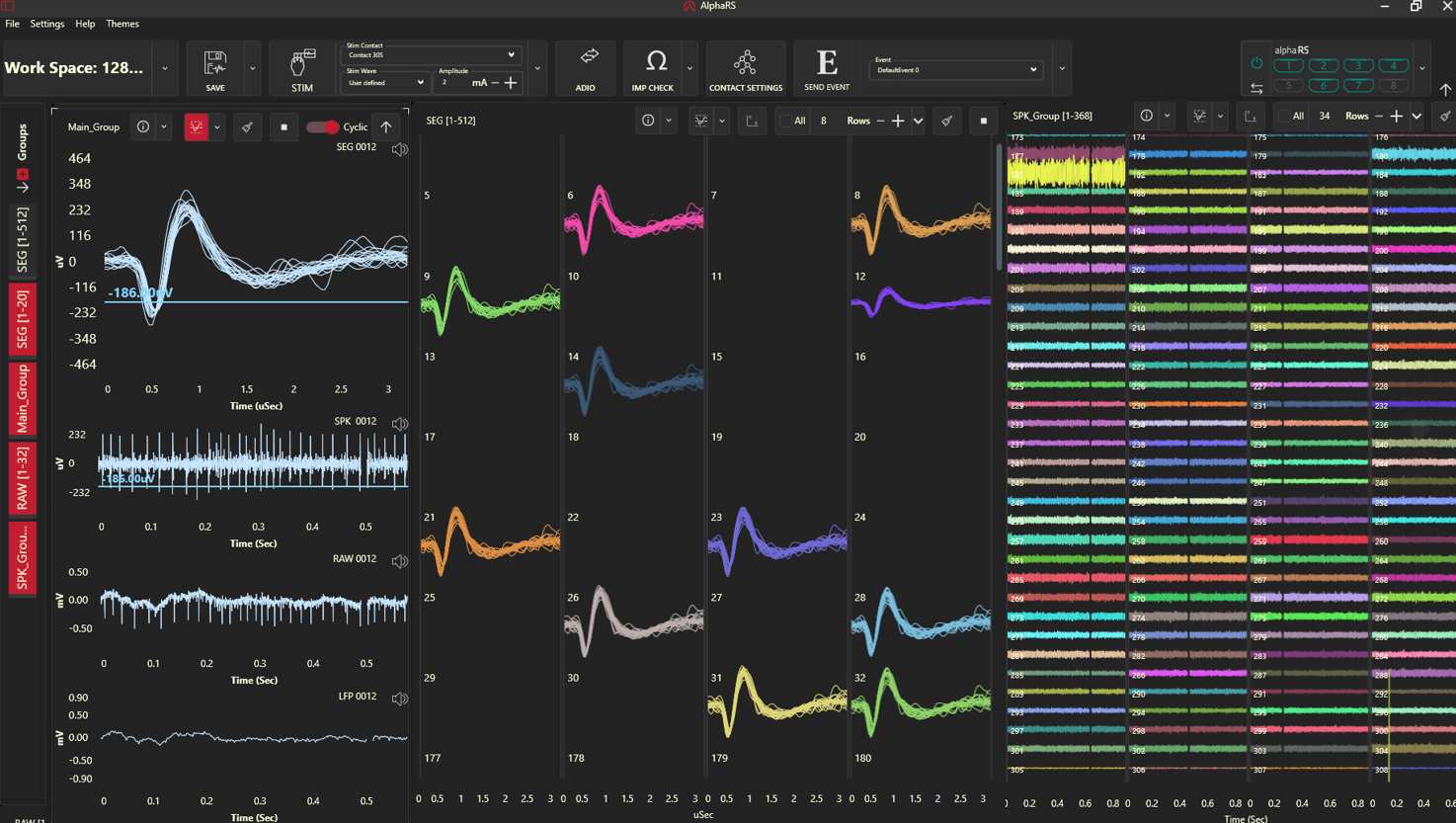Click SEG panel vertical scrollbar
This screenshot has width=1456, height=823.
point(999,207)
